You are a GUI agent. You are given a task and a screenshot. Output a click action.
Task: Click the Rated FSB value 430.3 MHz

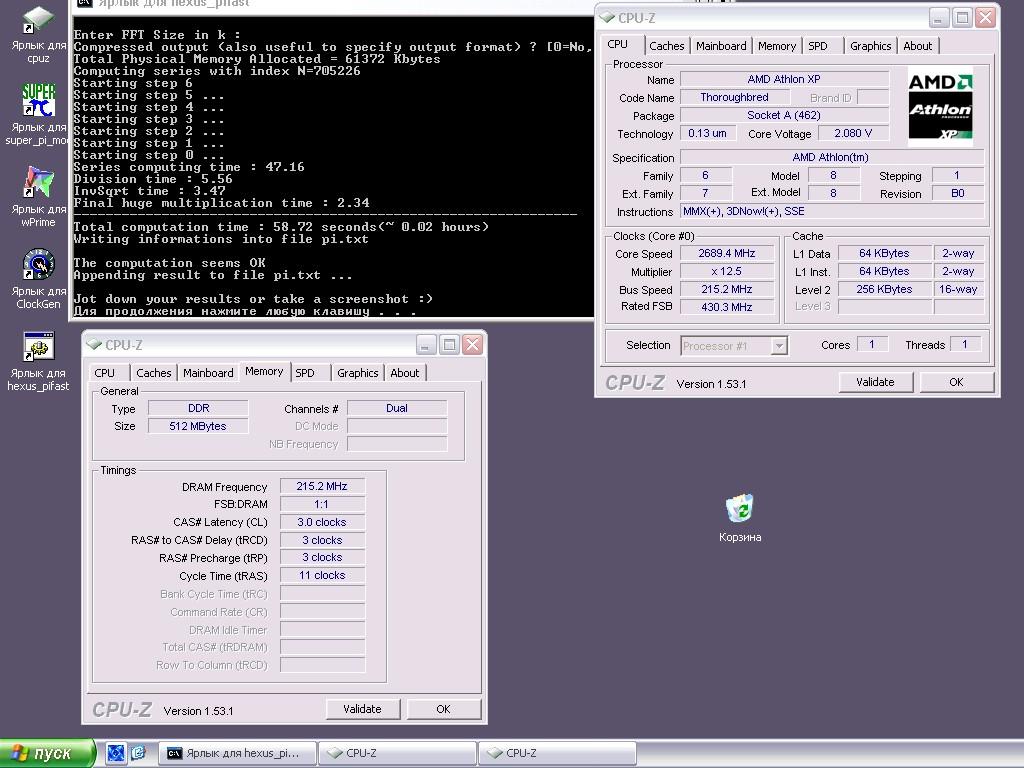(x=727, y=307)
